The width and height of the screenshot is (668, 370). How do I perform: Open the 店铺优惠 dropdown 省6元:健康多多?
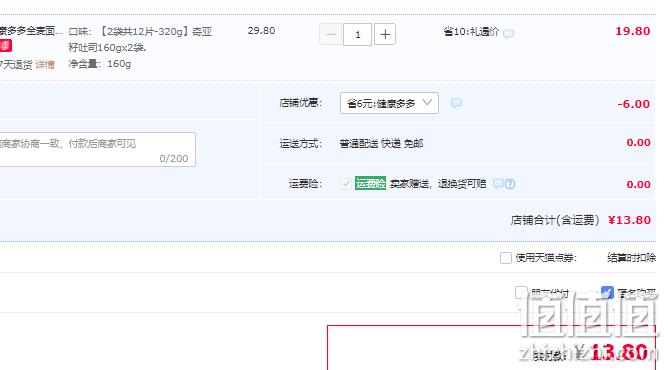389,103
